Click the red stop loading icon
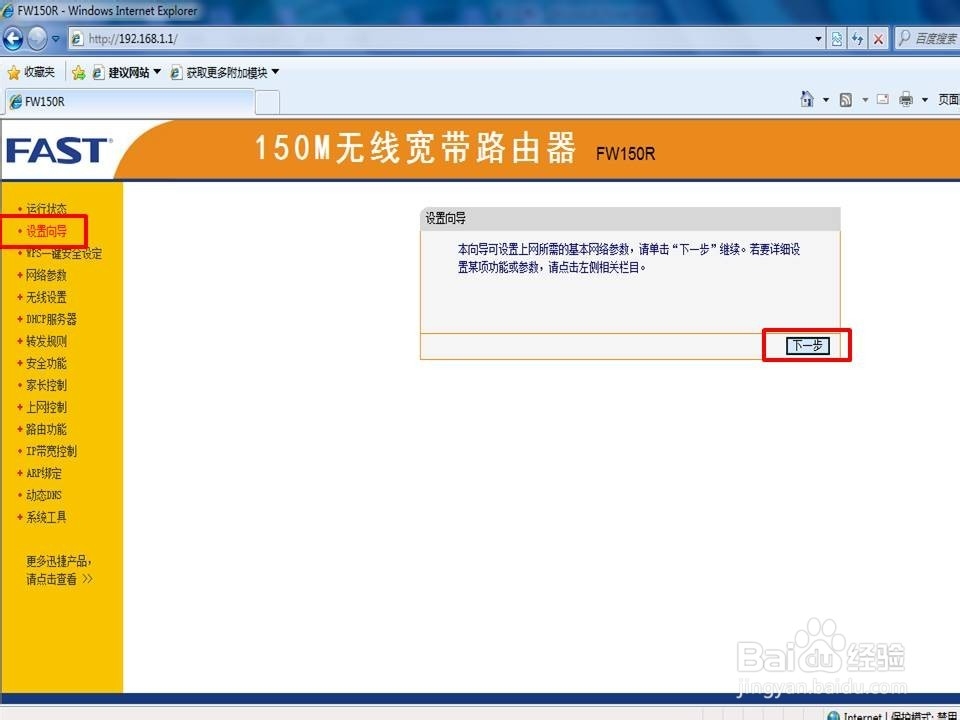The height and width of the screenshot is (720, 960). click(879, 39)
